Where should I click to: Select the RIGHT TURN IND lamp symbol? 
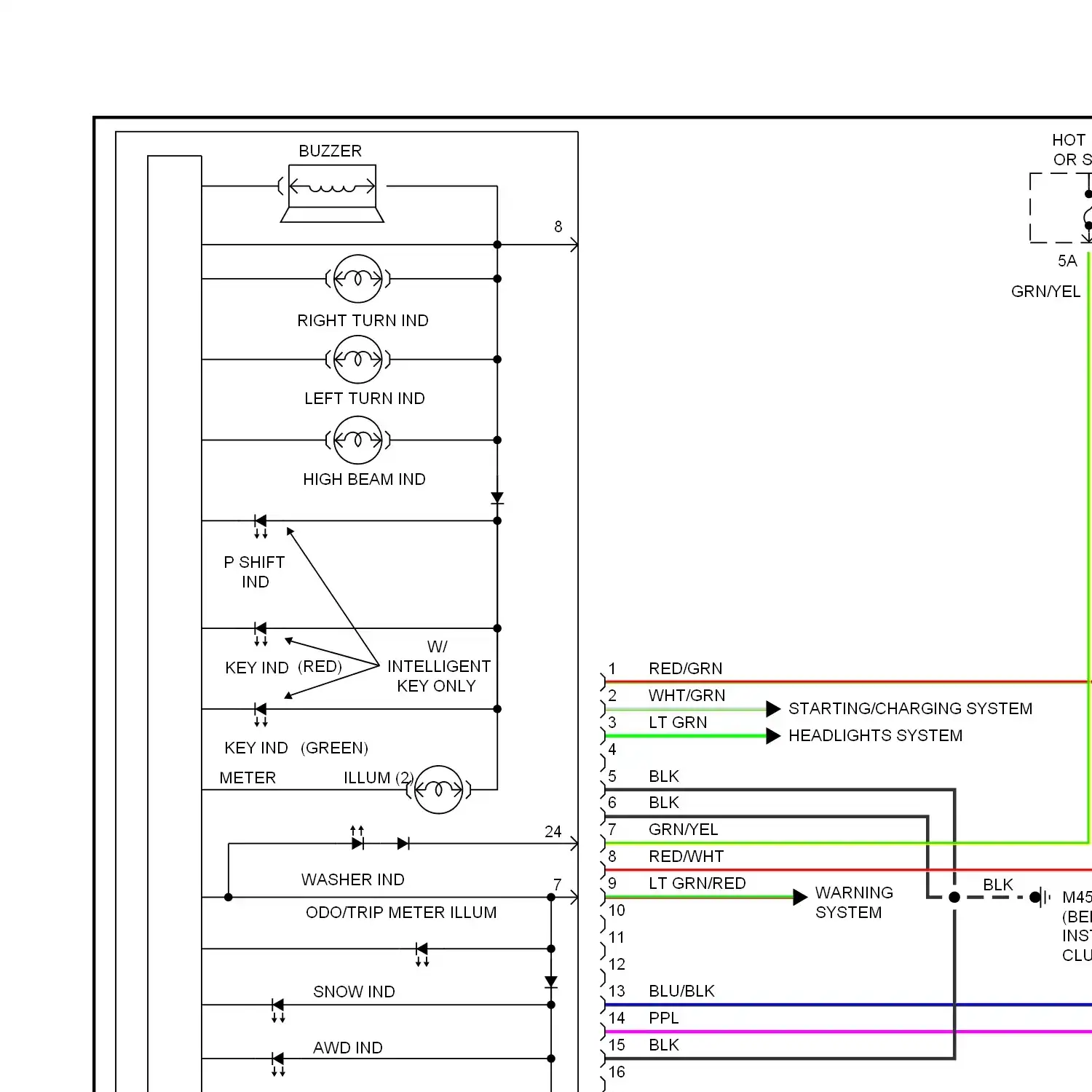pyautogui.click(x=357, y=279)
